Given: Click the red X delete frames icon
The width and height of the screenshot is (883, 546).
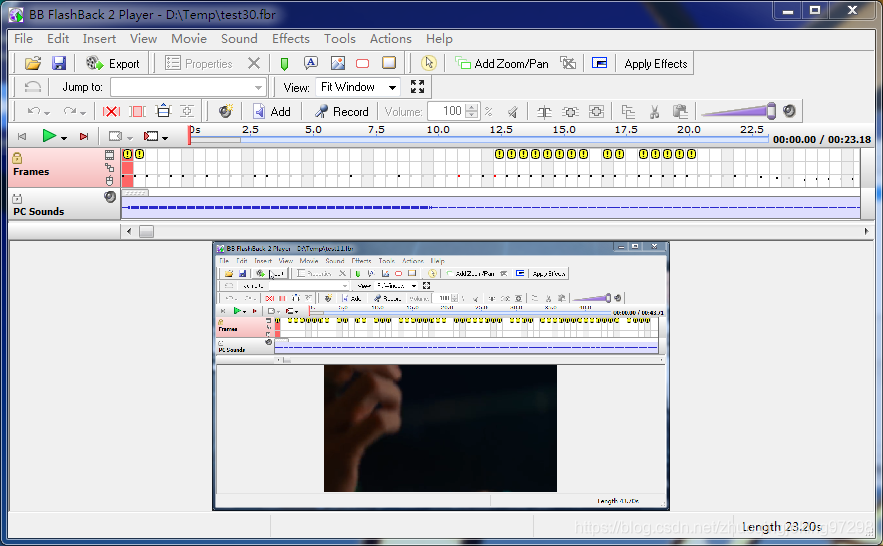Looking at the screenshot, I should pyautogui.click(x=111, y=111).
